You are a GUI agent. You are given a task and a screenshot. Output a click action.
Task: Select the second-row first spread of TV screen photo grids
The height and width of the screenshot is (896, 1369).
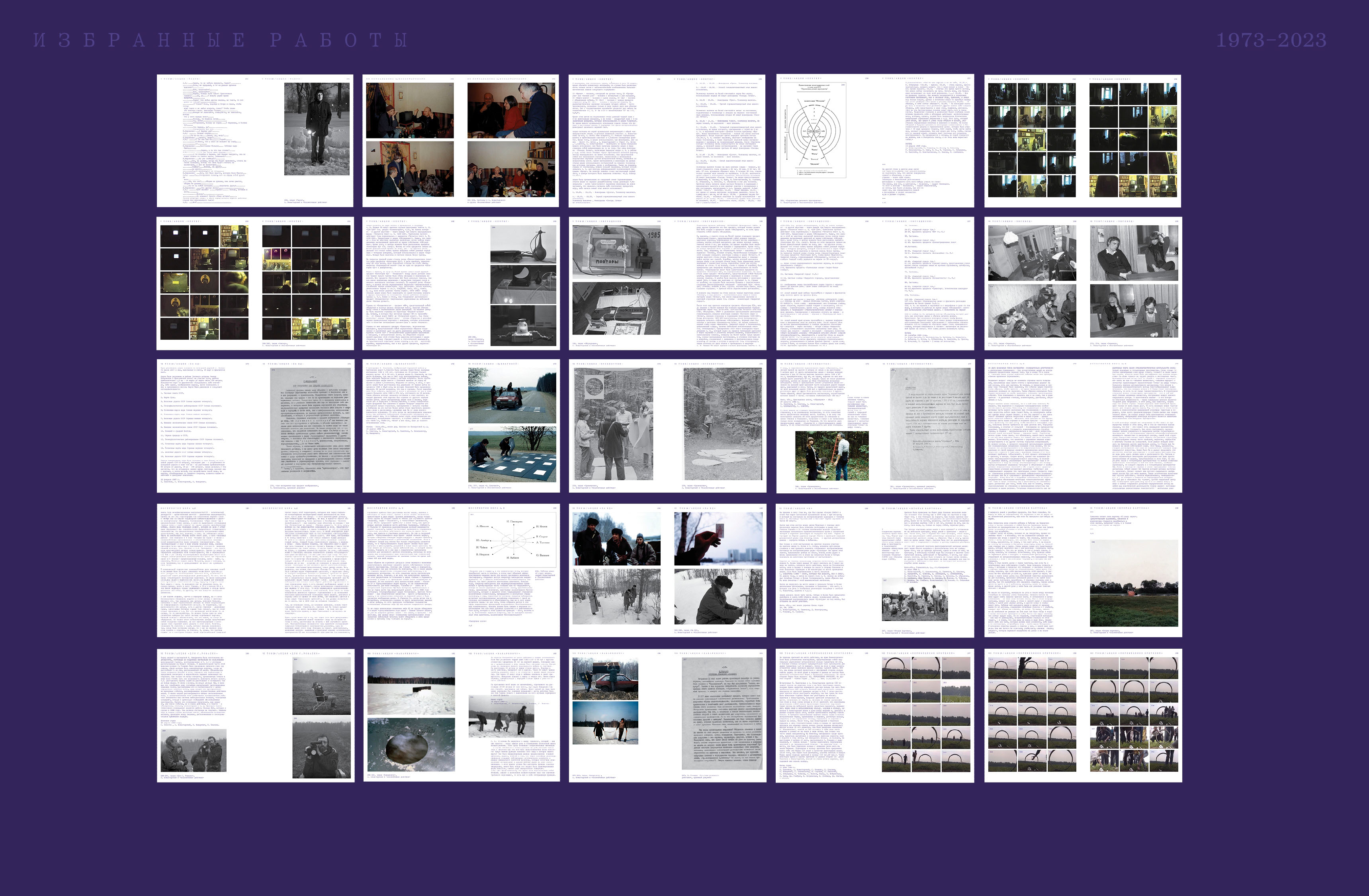click(x=255, y=284)
